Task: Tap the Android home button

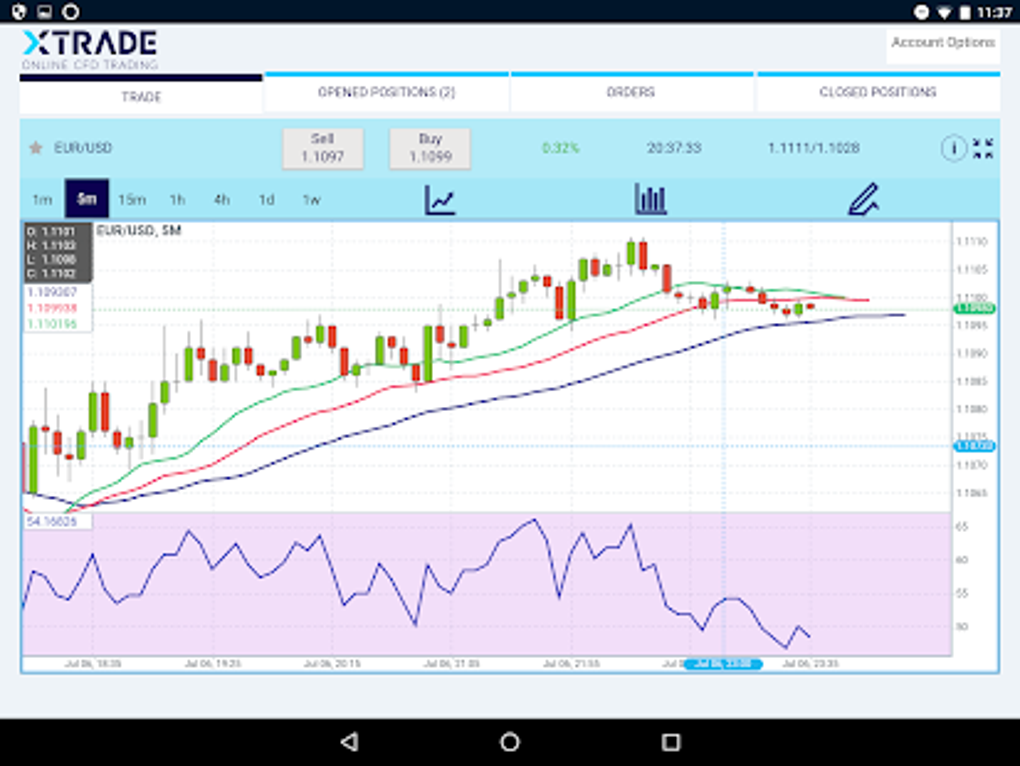Action: [509, 741]
